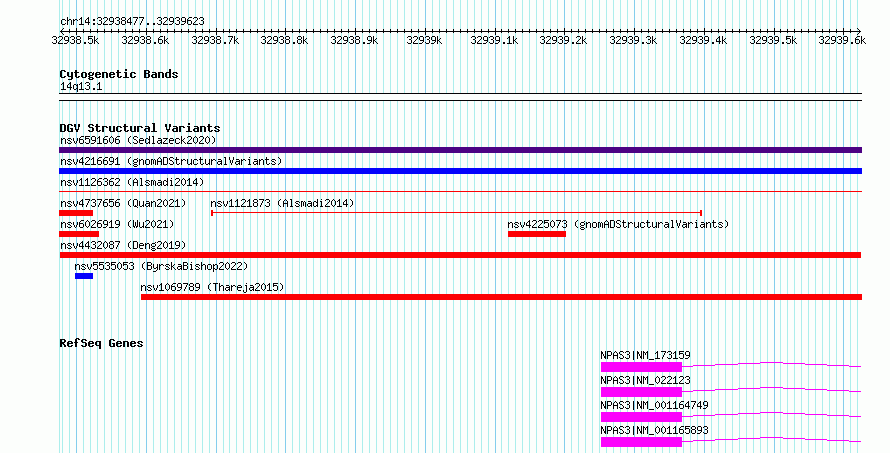Image resolution: width=890 pixels, height=453 pixels.
Task: Click the NPAS3|NM_173159 intron line
Action: pos(771,364)
